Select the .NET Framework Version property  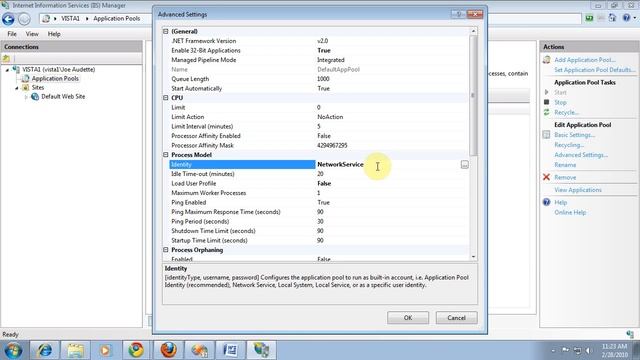(319, 41)
